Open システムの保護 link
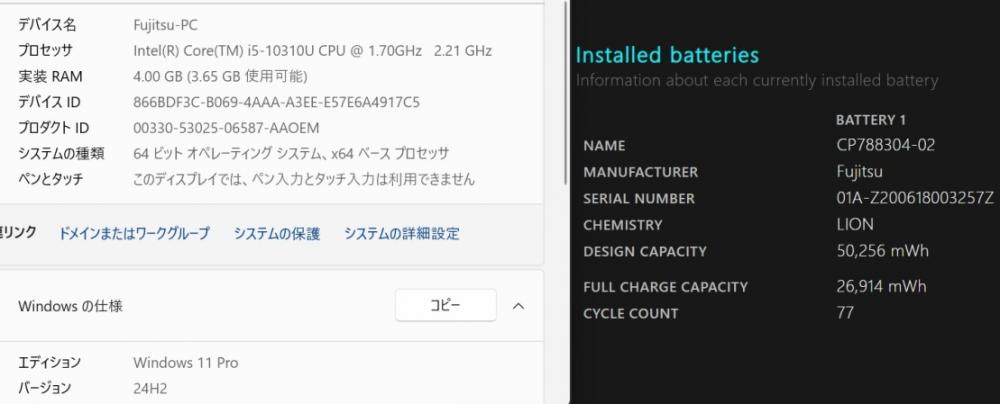 (277, 234)
